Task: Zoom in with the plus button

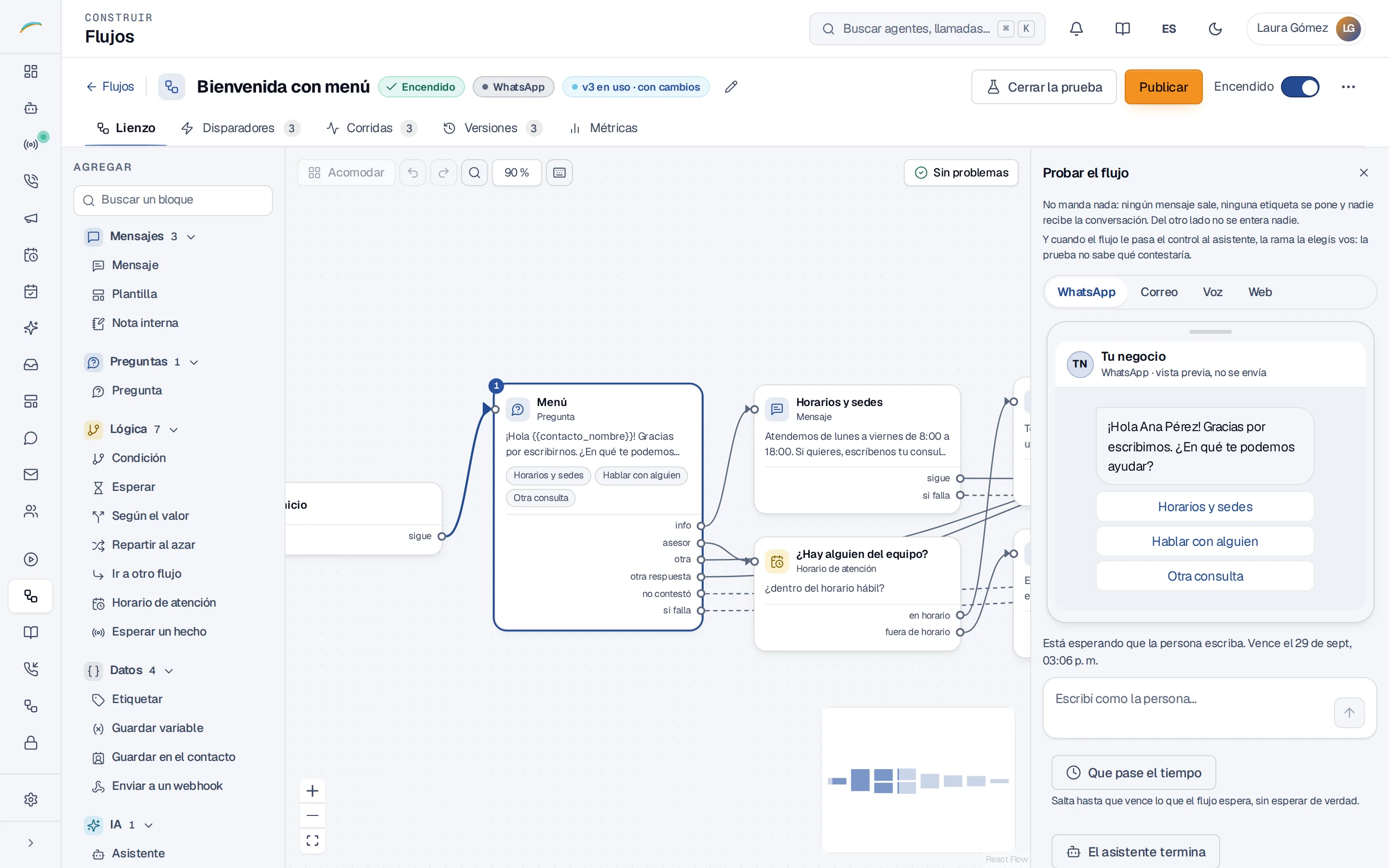Action: 312,790
